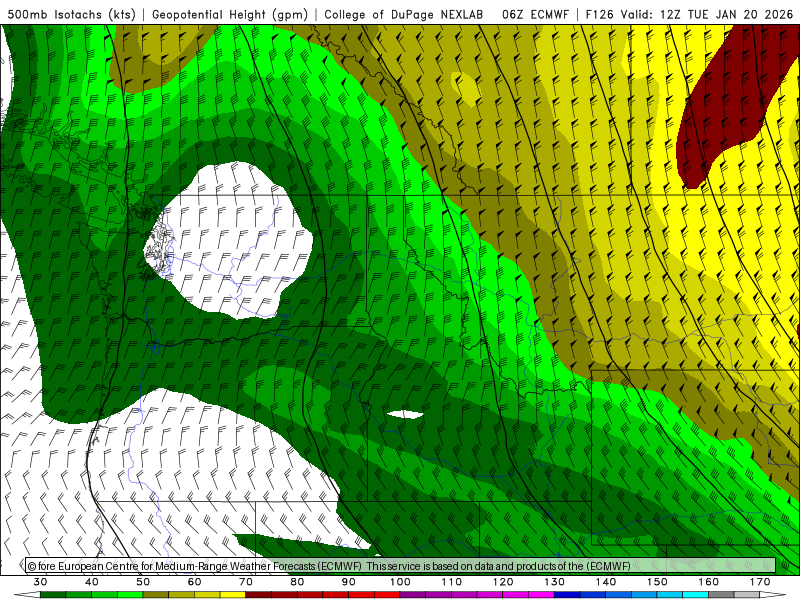800x600 pixels.
Task: Click the 40 kt color bar label
Action: point(92,582)
